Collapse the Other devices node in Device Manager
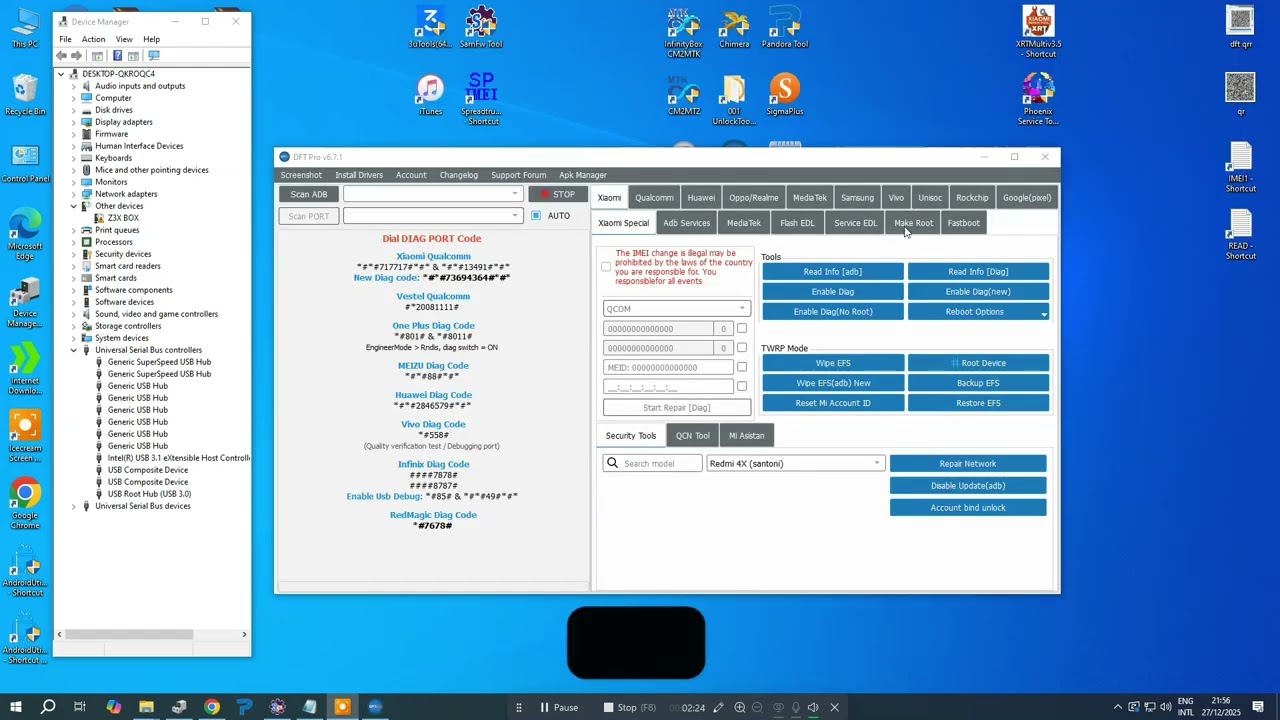The height and width of the screenshot is (720, 1280). pyautogui.click(x=73, y=206)
